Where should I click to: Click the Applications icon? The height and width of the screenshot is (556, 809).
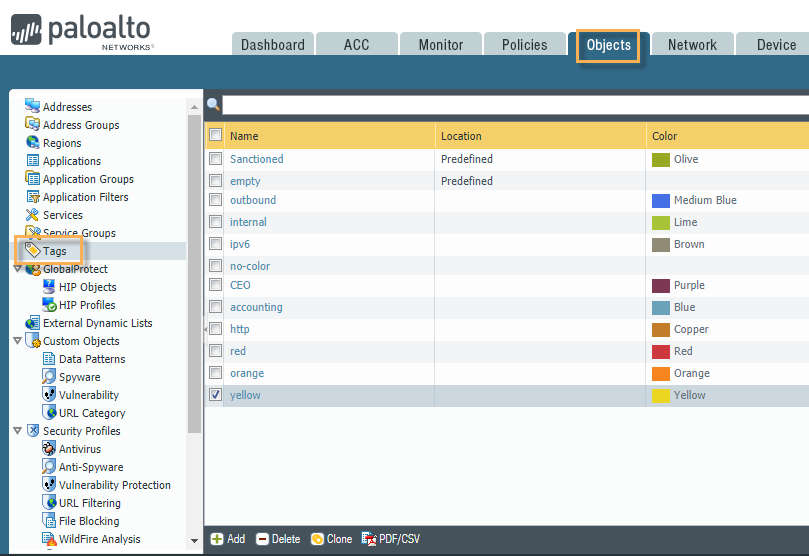pos(33,160)
